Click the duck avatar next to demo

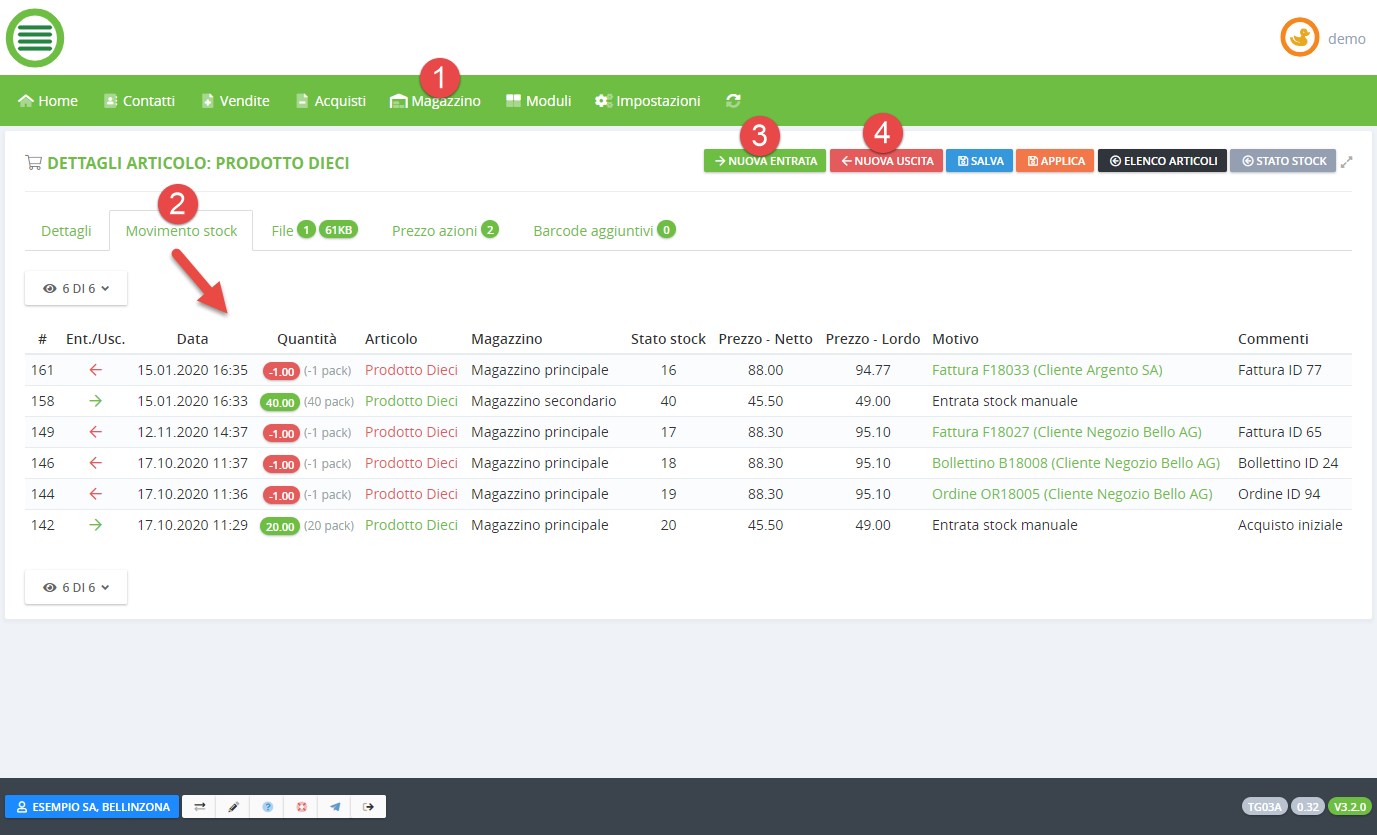click(x=1299, y=38)
